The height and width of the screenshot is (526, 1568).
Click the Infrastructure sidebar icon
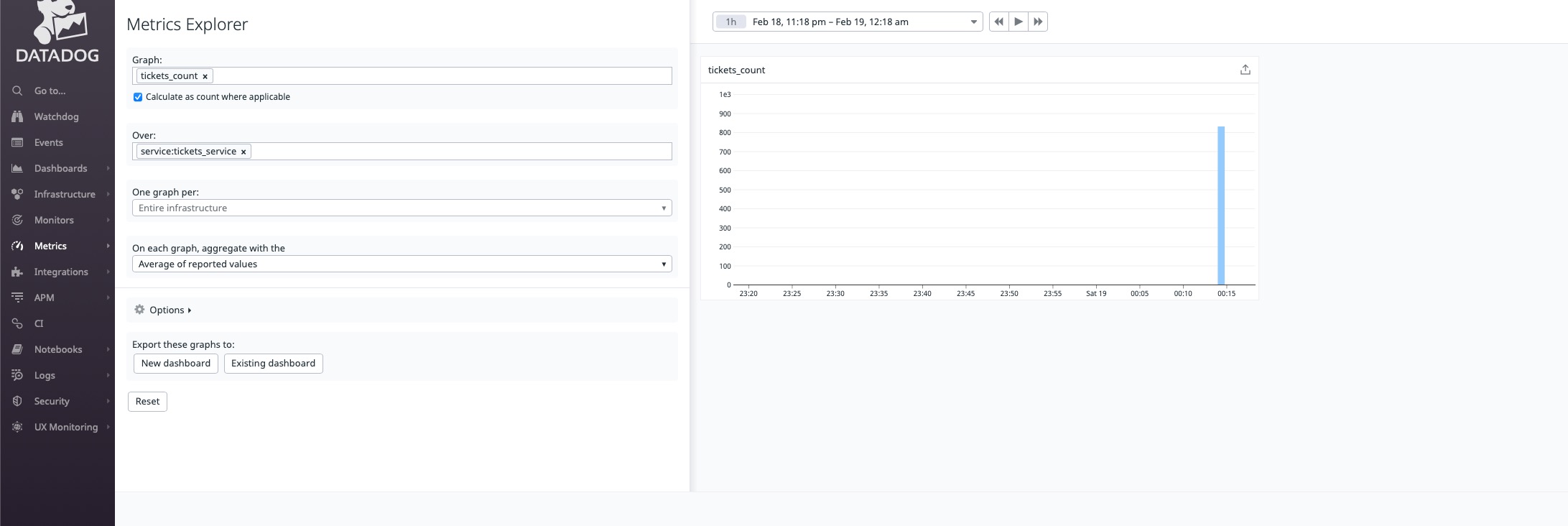tap(17, 194)
